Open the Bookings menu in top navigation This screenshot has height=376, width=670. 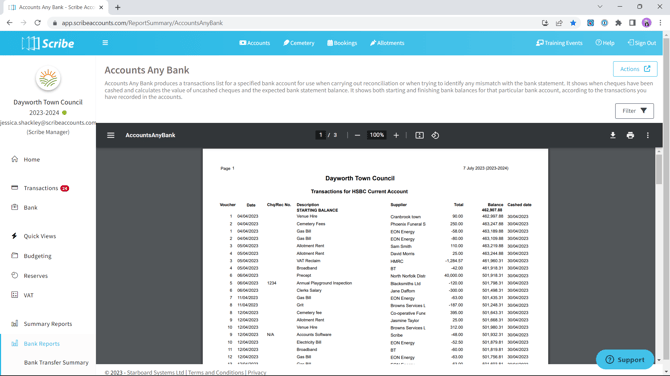(x=342, y=43)
